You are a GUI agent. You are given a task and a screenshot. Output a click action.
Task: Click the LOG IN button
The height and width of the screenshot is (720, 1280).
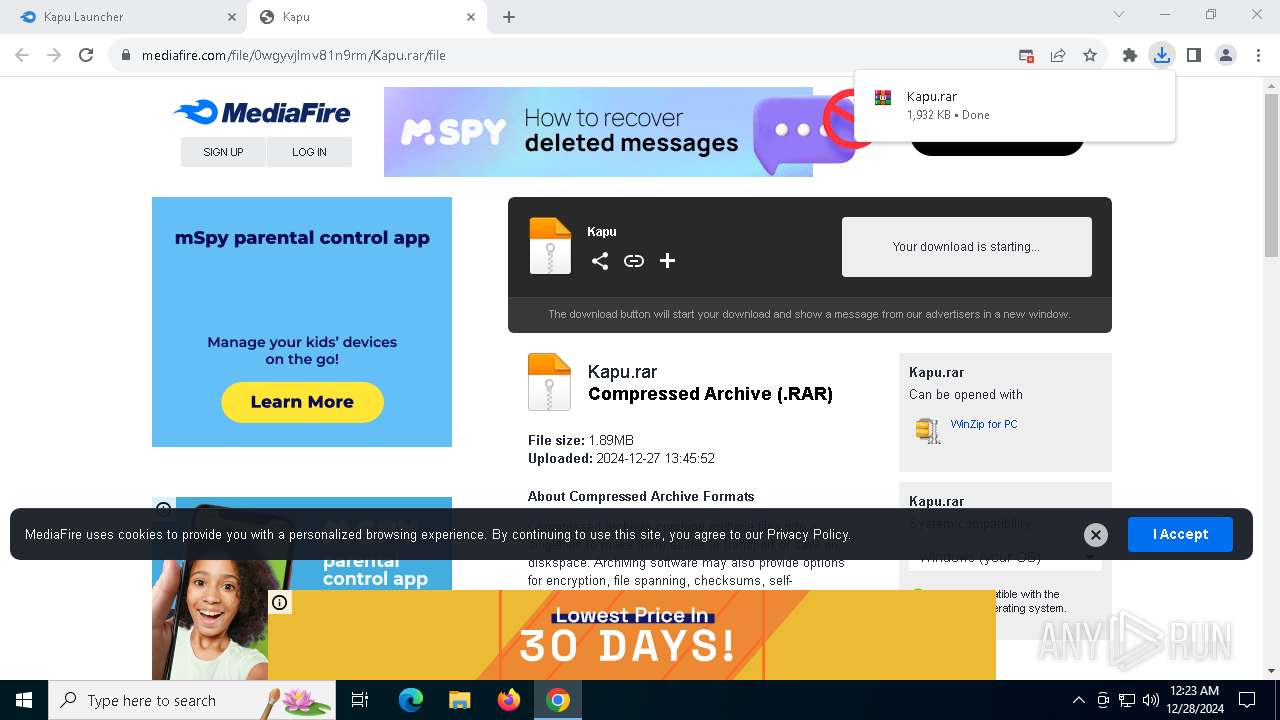[x=309, y=152]
